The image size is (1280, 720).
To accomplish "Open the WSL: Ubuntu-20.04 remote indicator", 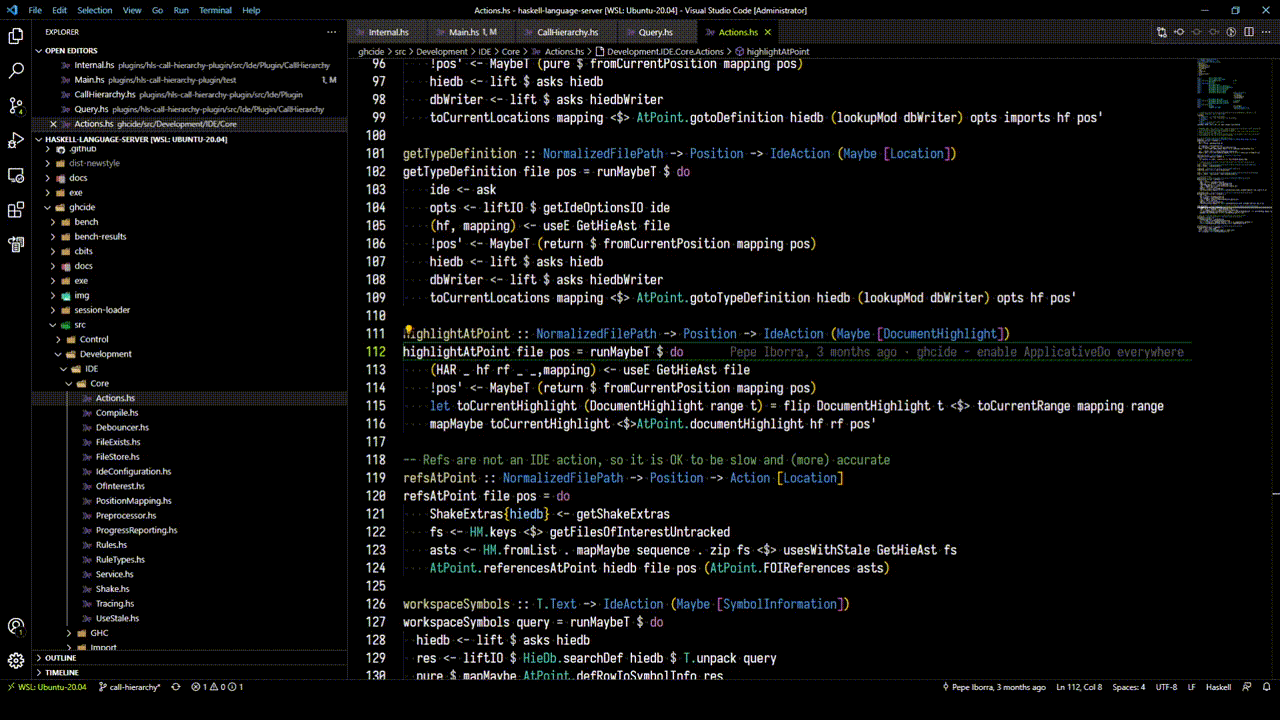I will 47,687.
